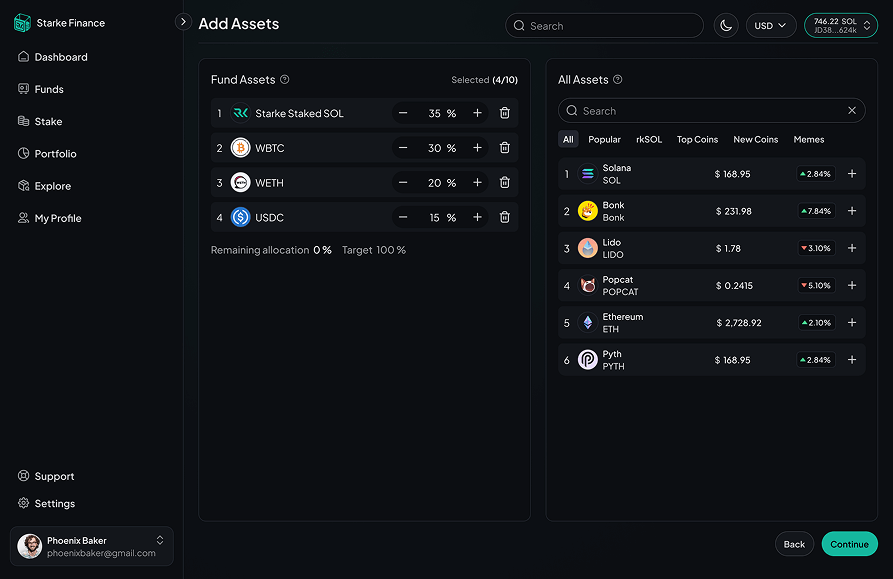Click the Solana coin logo
893x579 pixels.
coord(588,174)
